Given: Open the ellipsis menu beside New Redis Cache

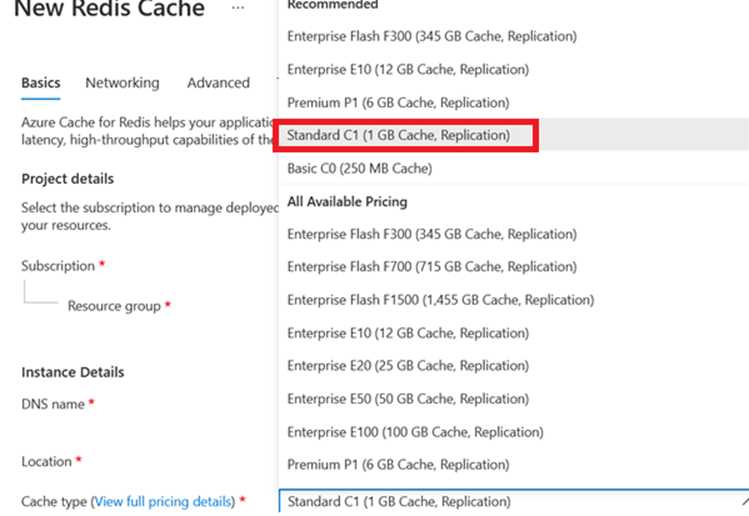Looking at the screenshot, I should [x=237, y=8].
